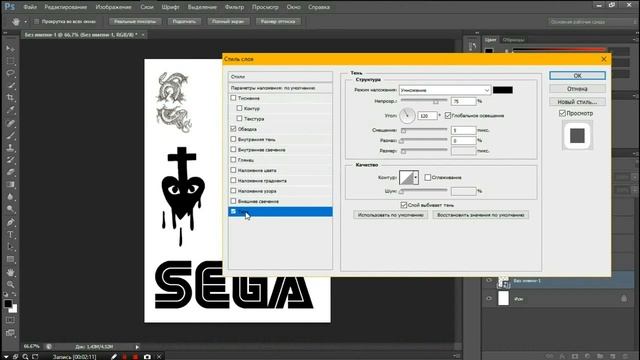Click OK in the layer style dialog
The height and width of the screenshot is (360, 640).
coord(577,76)
